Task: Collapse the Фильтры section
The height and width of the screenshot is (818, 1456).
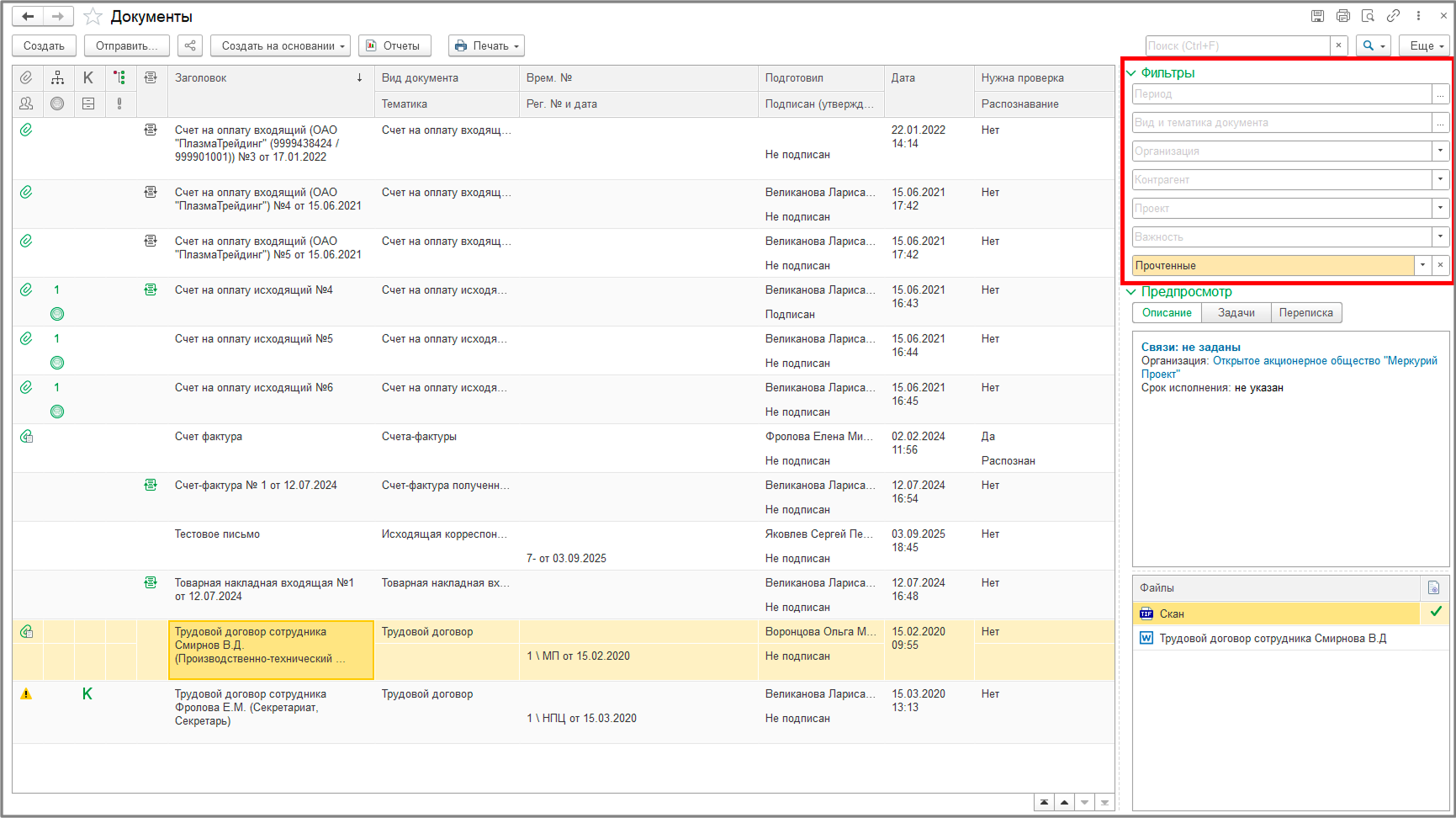Action: pos(1131,73)
